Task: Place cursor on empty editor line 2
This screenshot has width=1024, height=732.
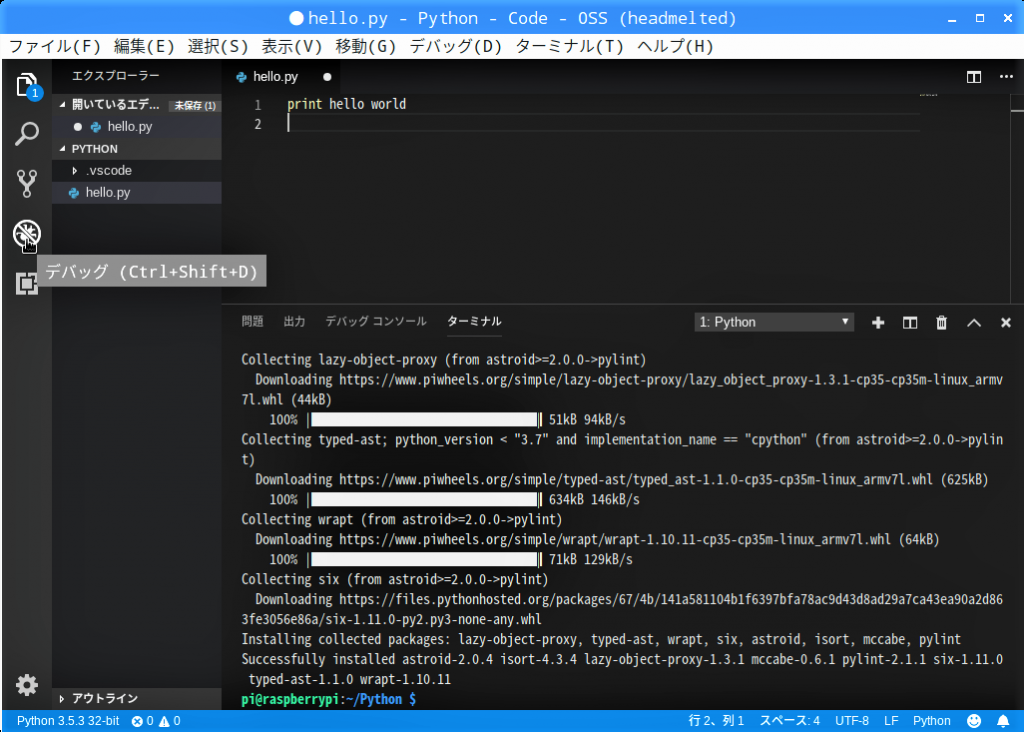Action: point(603,124)
